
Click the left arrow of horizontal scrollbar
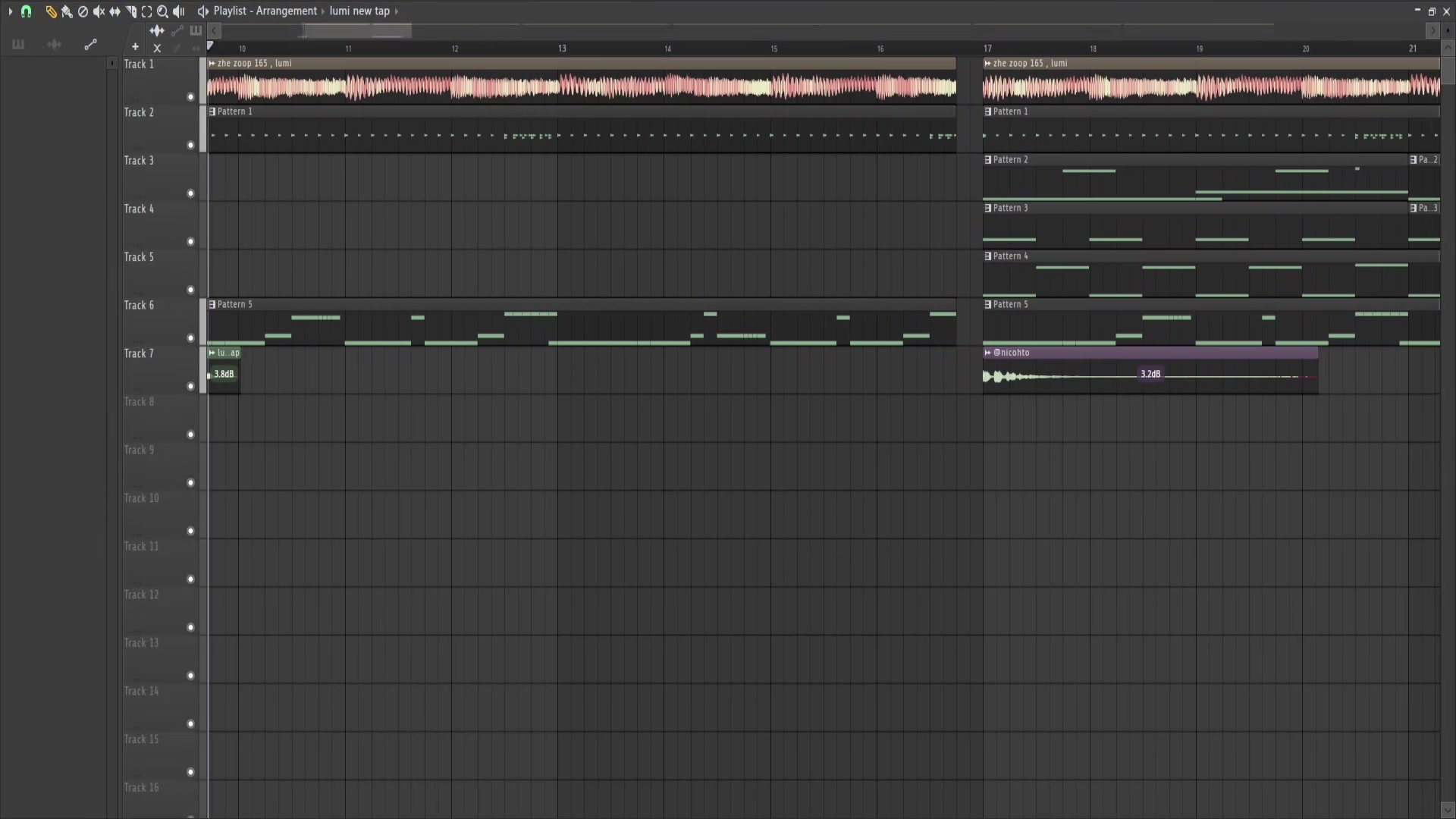coord(215,30)
